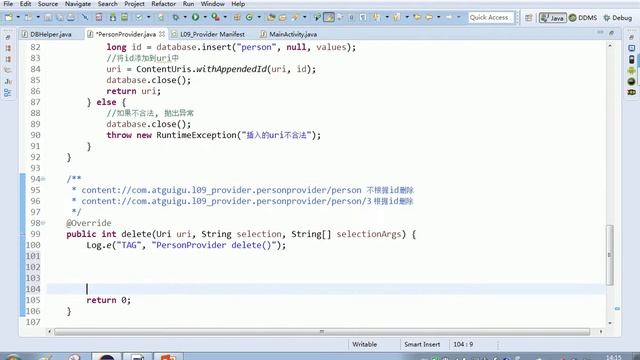Minimize the editor area icon
Viewport: 640px width, 360px height.
point(600,32)
